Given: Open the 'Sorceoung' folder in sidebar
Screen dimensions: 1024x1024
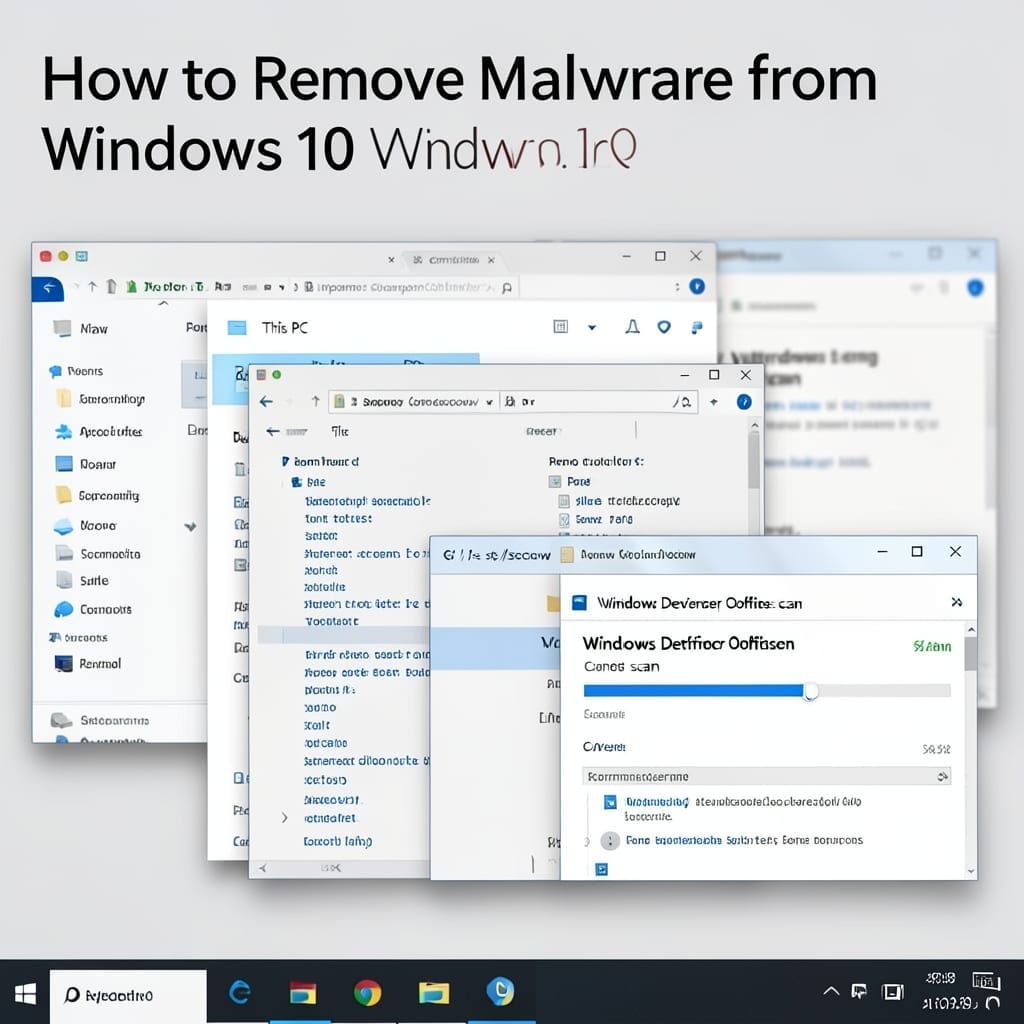Looking at the screenshot, I should (97, 495).
